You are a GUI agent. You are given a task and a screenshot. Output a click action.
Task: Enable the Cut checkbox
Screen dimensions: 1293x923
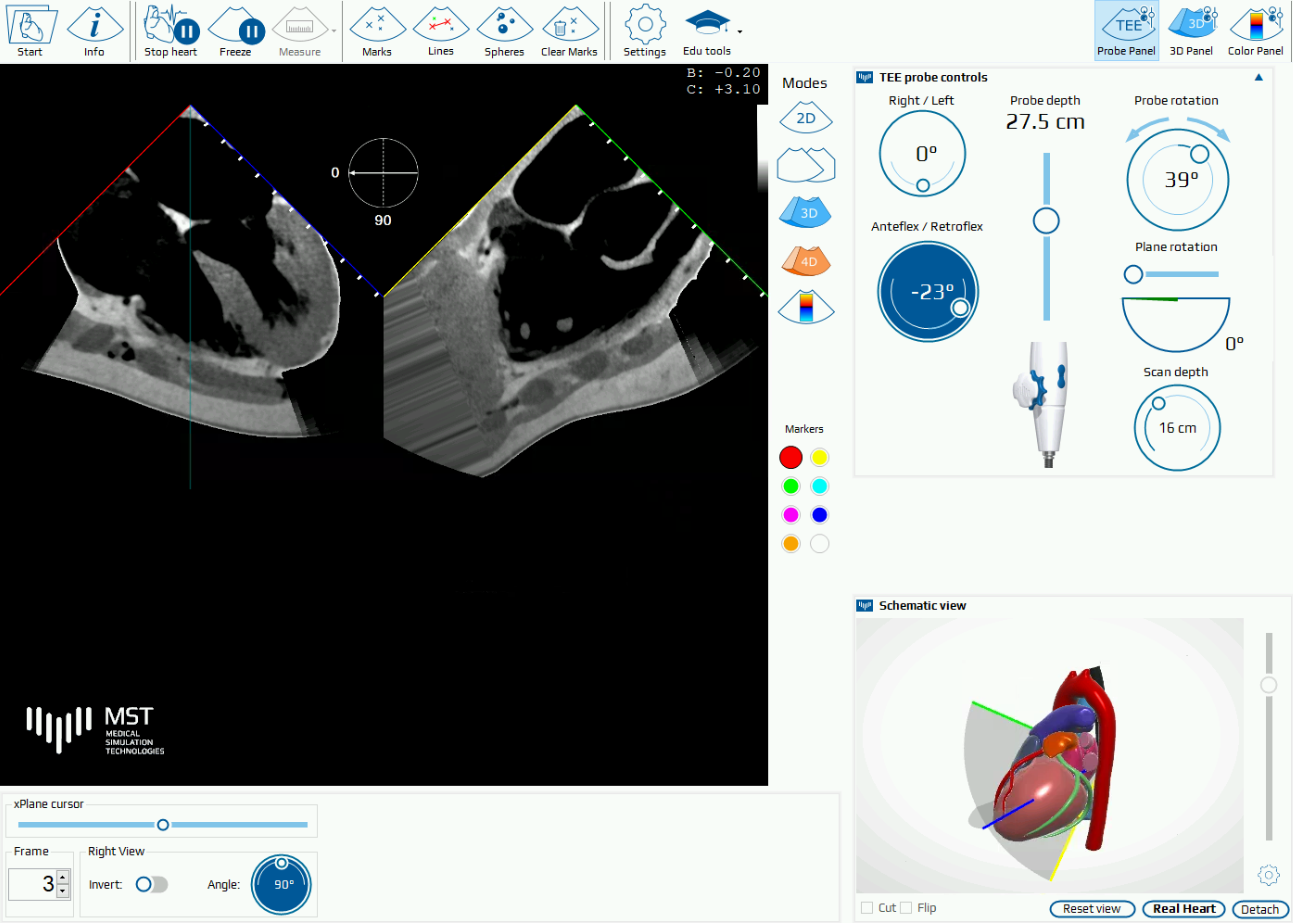click(x=867, y=908)
